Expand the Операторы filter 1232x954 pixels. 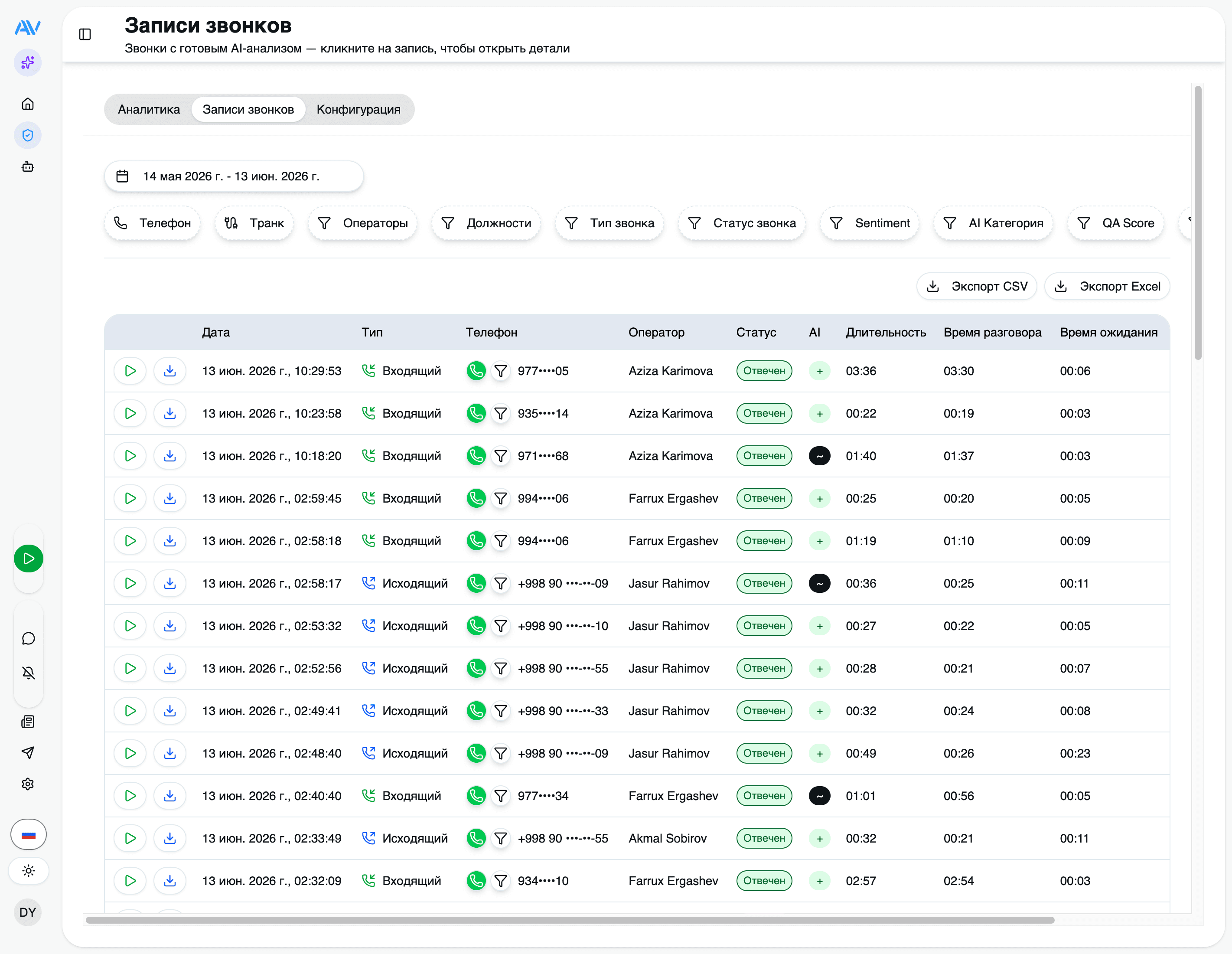(362, 223)
